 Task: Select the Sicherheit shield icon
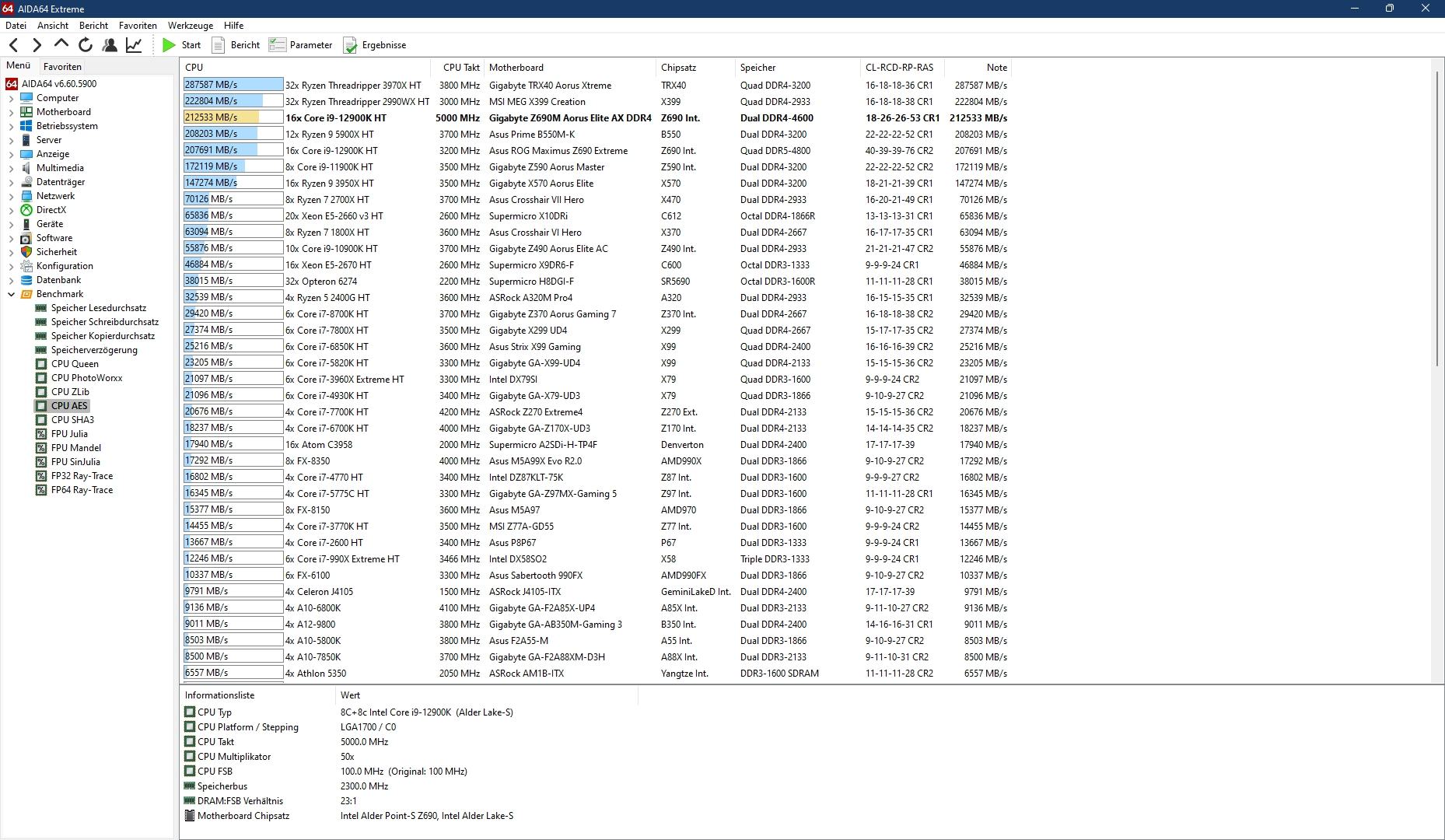[26, 252]
